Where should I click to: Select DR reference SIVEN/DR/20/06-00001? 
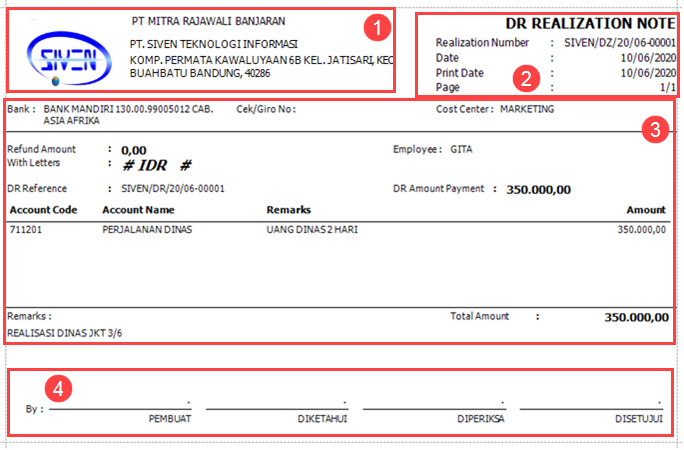click(x=173, y=188)
